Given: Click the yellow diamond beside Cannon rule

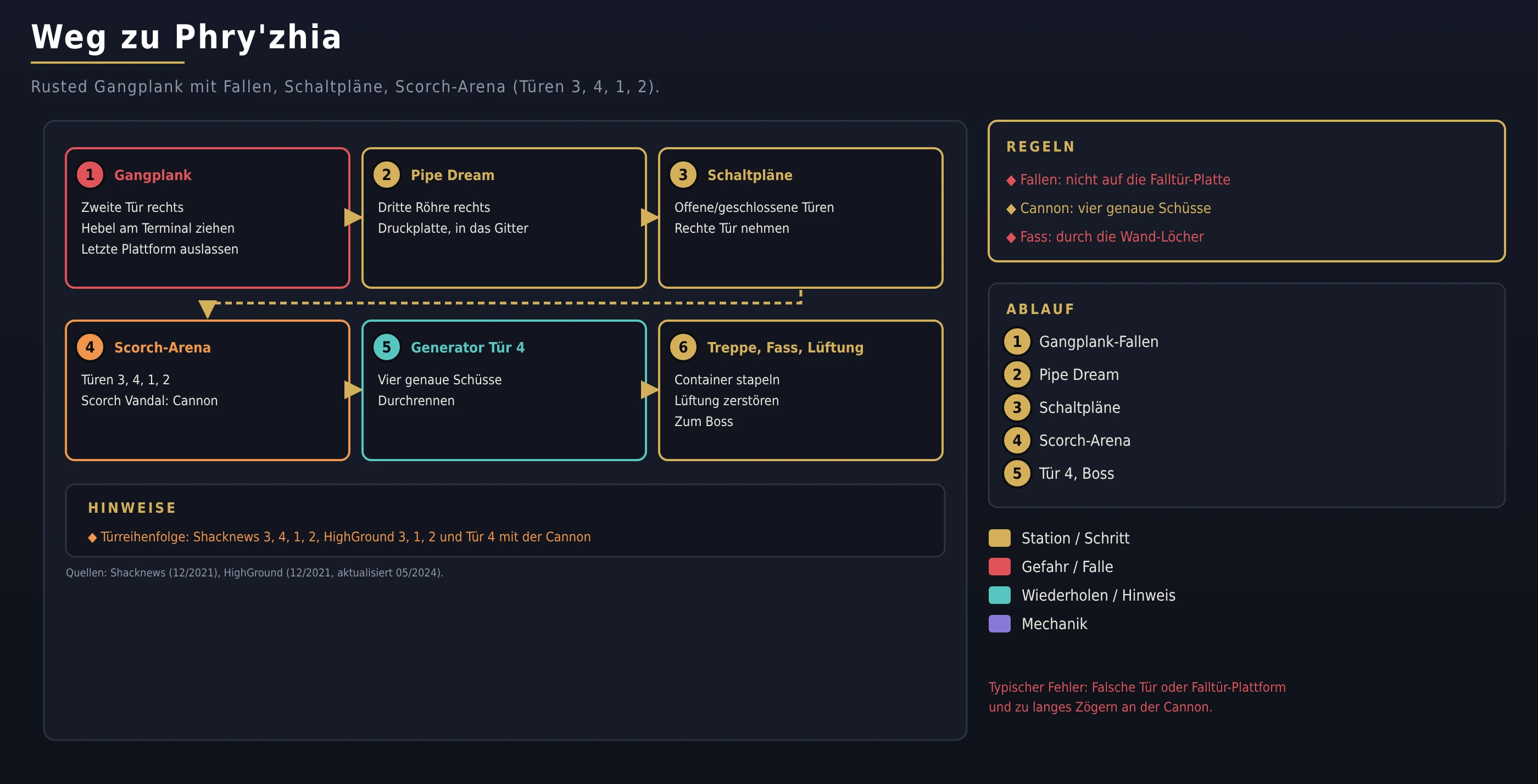Looking at the screenshot, I should tap(1011, 209).
